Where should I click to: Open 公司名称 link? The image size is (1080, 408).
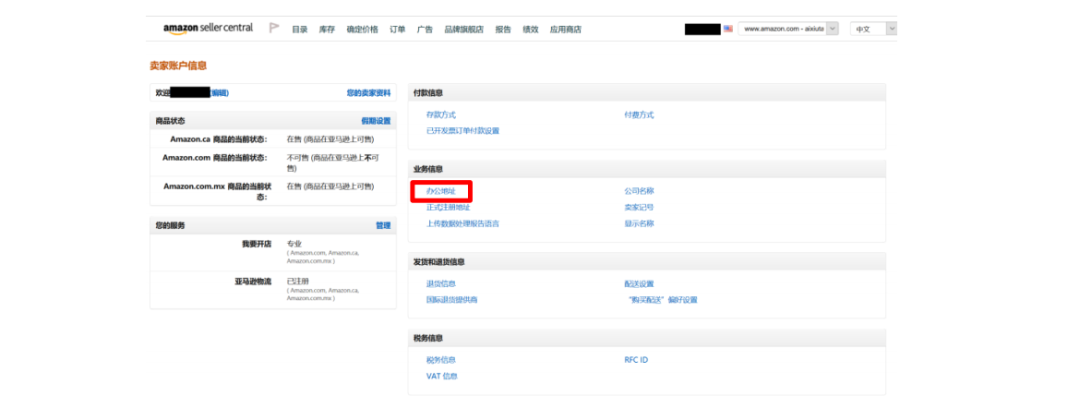pos(639,191)
